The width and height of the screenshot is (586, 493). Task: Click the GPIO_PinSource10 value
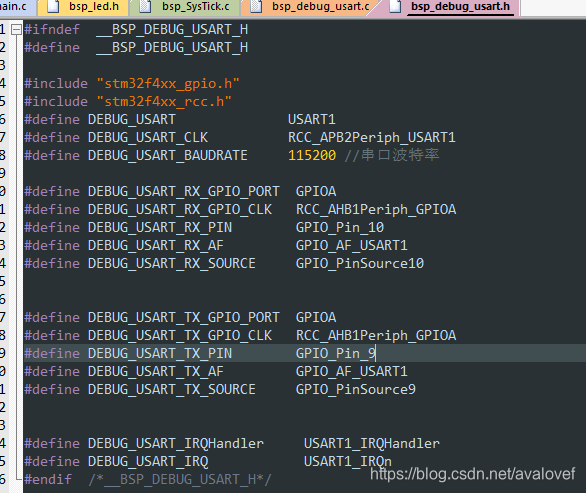click(360, 264)
